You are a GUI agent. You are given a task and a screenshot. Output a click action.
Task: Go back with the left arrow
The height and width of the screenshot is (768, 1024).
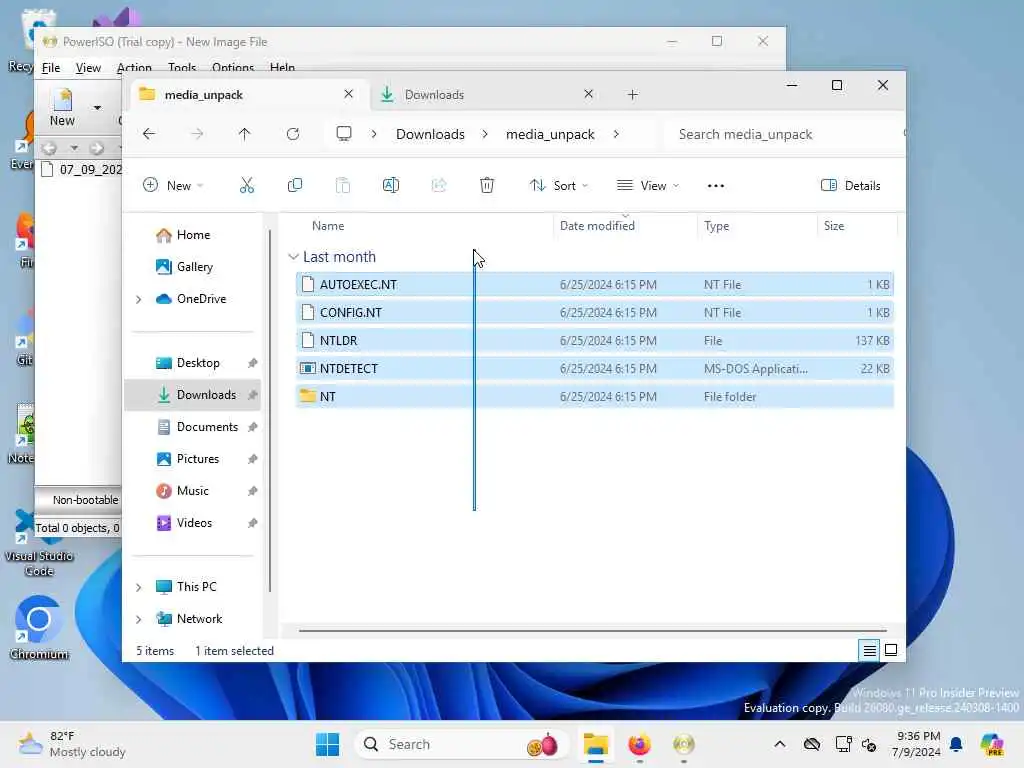[x=149, y=134]
